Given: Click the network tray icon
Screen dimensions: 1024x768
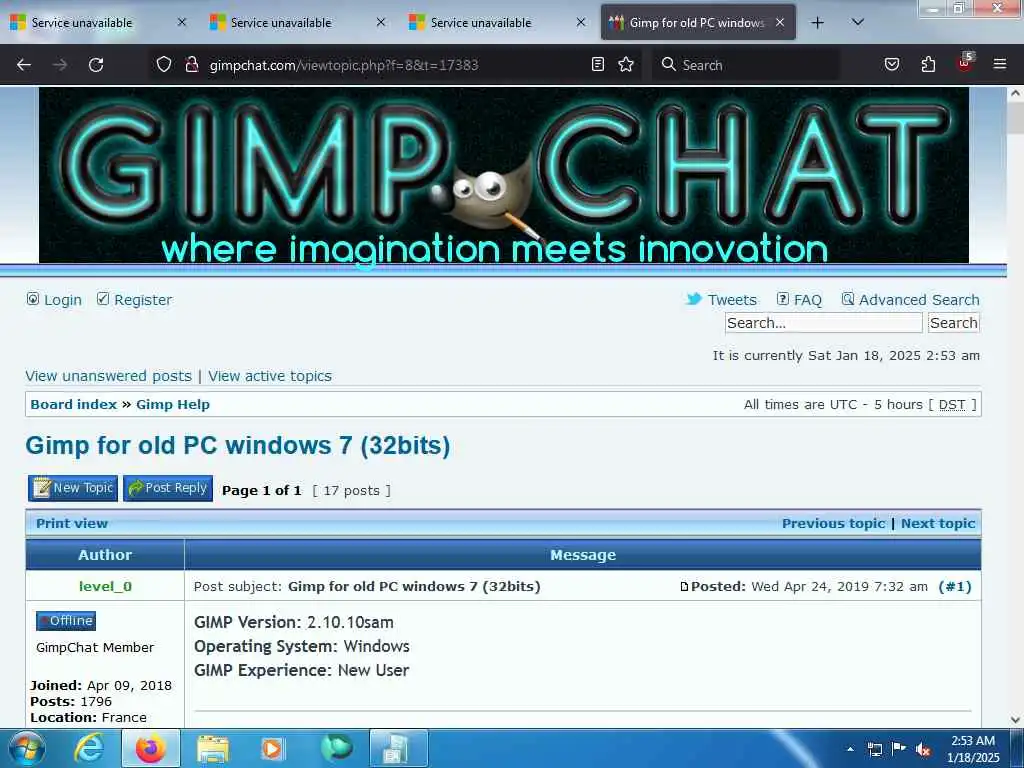Looking at the screenshot, I should tap(874, 749).
